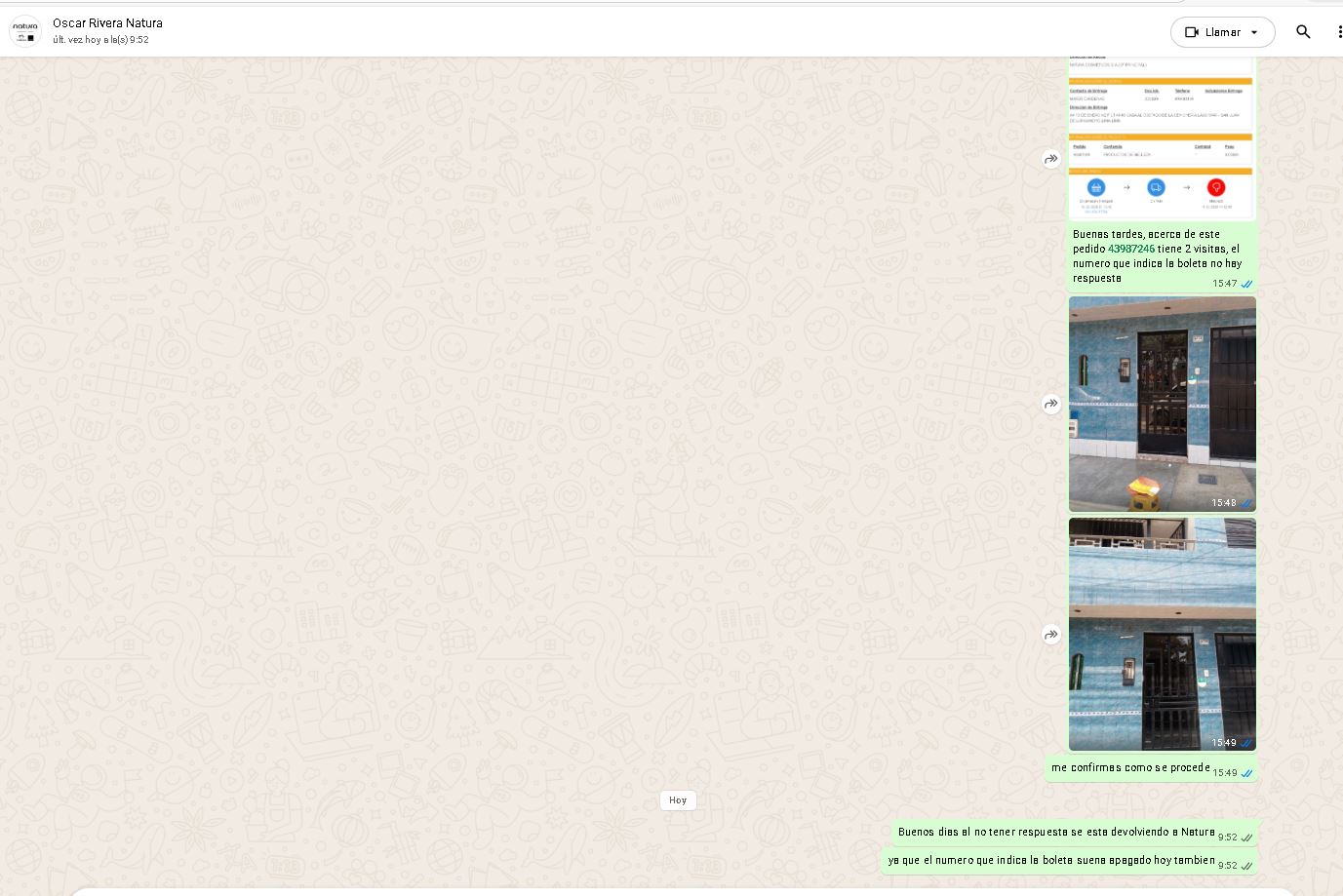Expand the Llamar dropdown arrow
This screenshot has width=1343, height=896.
(1254, 32)
